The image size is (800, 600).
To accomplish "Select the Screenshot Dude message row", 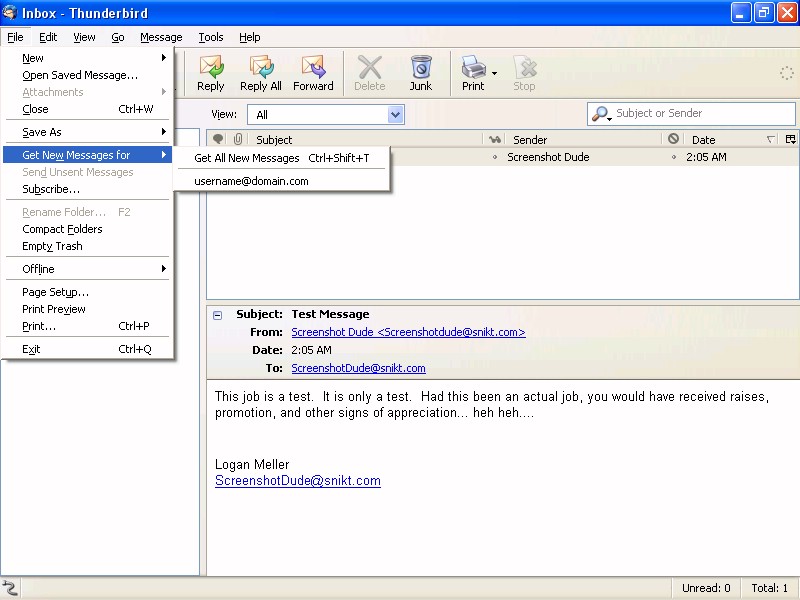I will pos(503,157).
